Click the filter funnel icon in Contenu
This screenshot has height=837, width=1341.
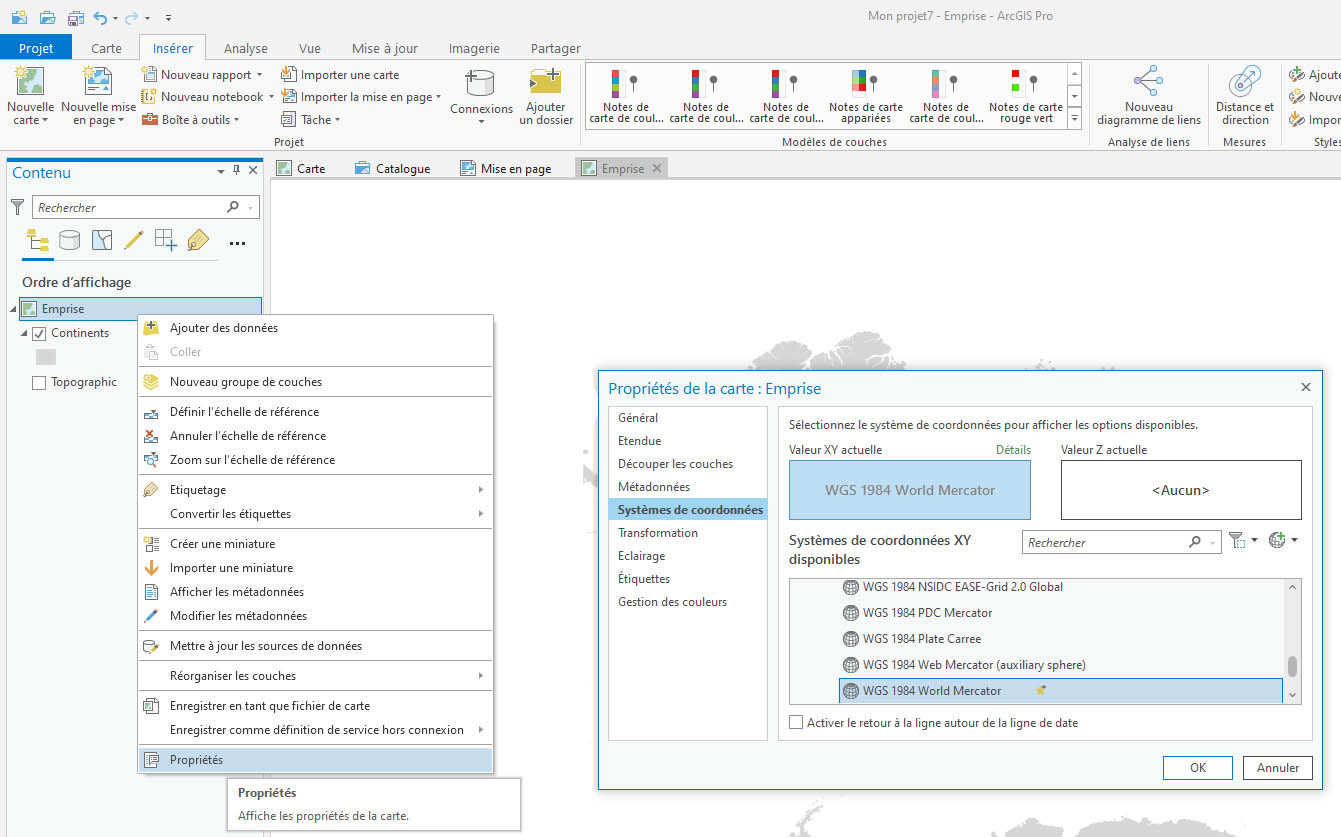17,207
